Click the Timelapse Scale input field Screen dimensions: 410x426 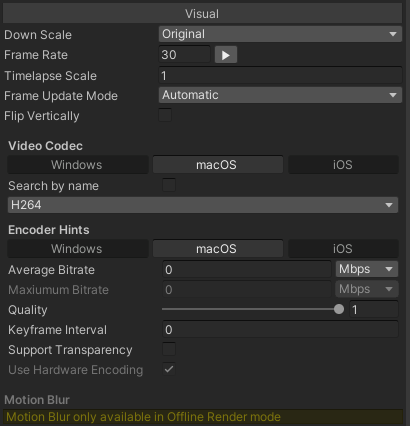(x=280, y=75)
